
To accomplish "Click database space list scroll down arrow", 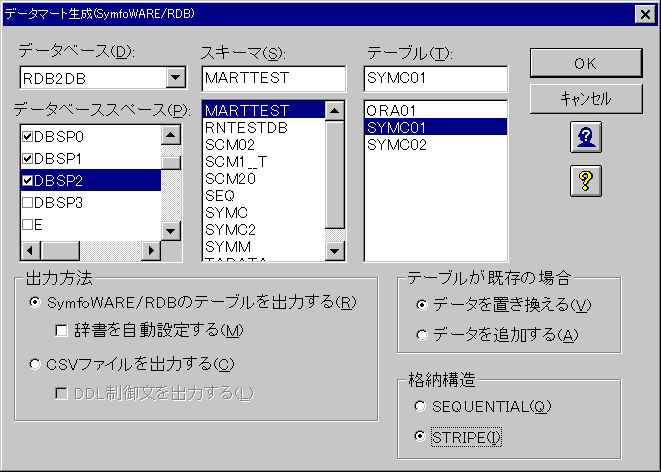I will click(x=171, y=231).
